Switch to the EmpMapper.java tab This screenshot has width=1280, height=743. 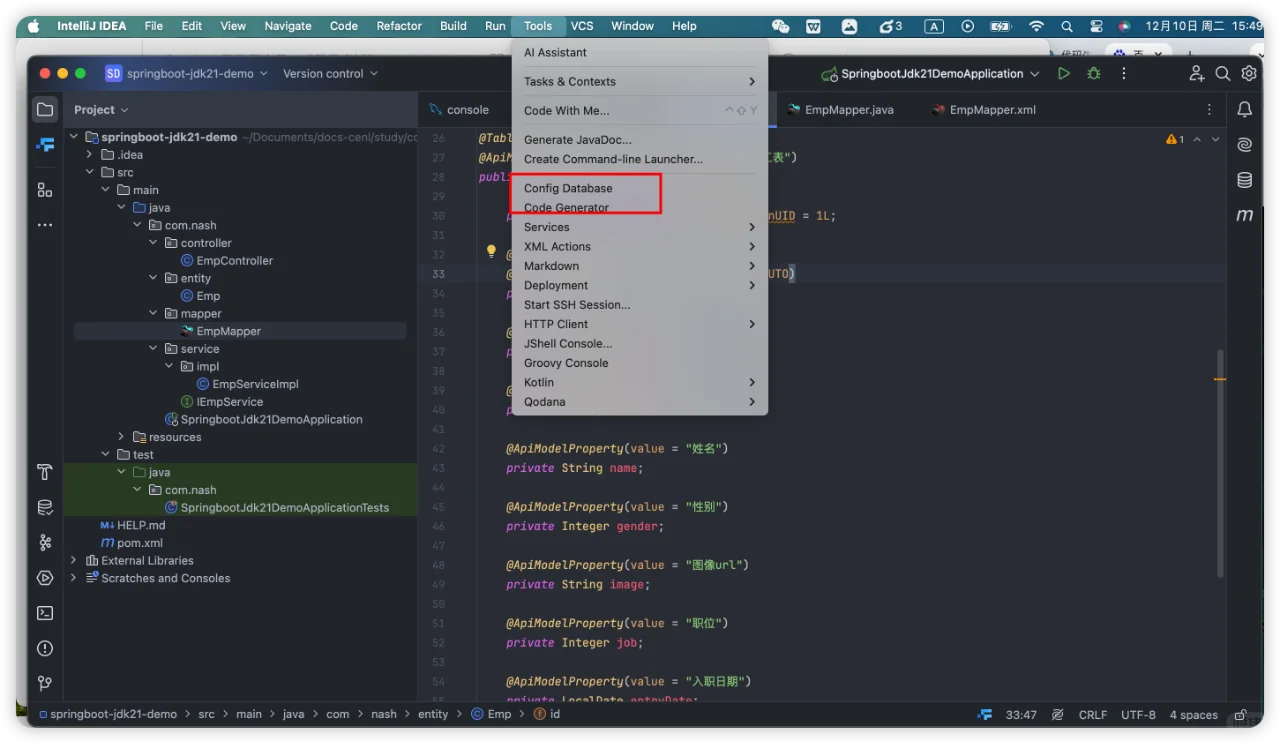[839, 110]
